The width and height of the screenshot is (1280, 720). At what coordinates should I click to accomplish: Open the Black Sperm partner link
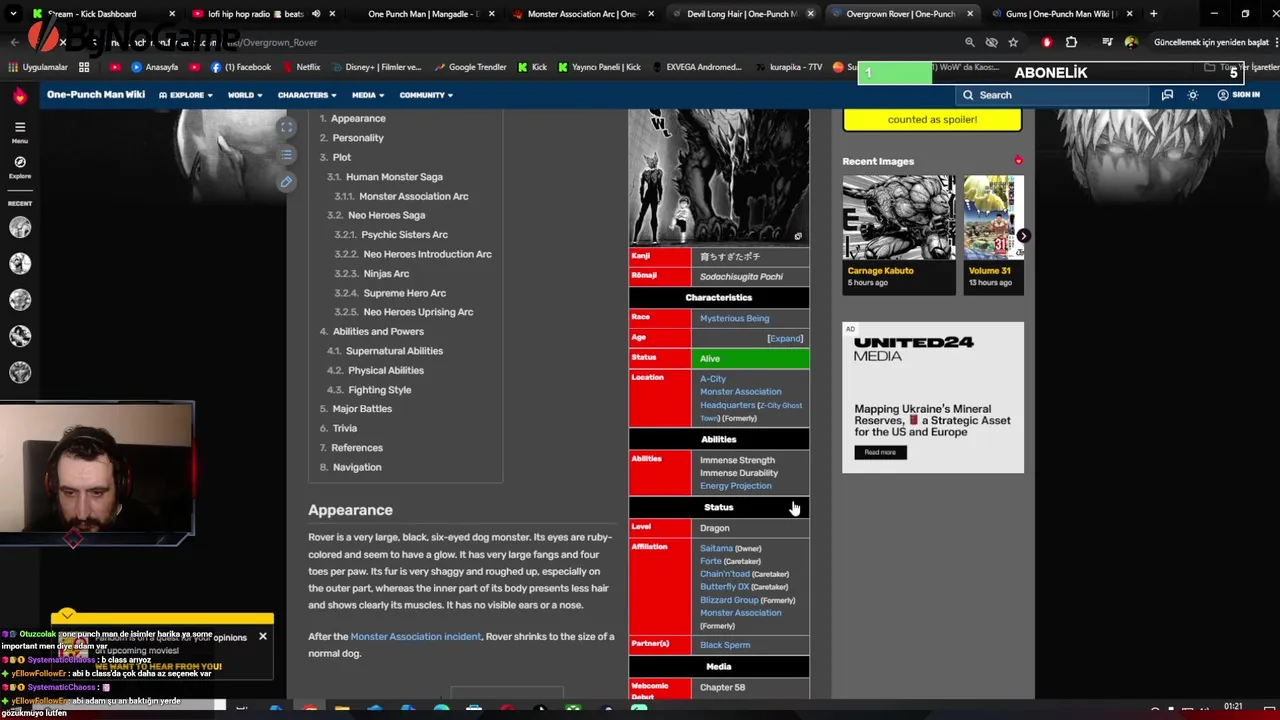coord(725,645)
